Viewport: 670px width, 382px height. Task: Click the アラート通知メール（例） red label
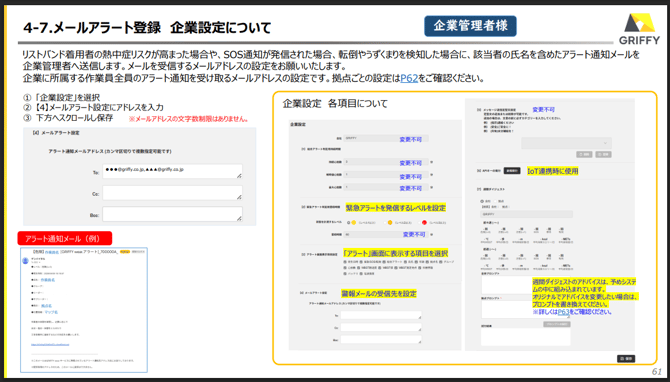pyautogui.click(x=65, y=238)
